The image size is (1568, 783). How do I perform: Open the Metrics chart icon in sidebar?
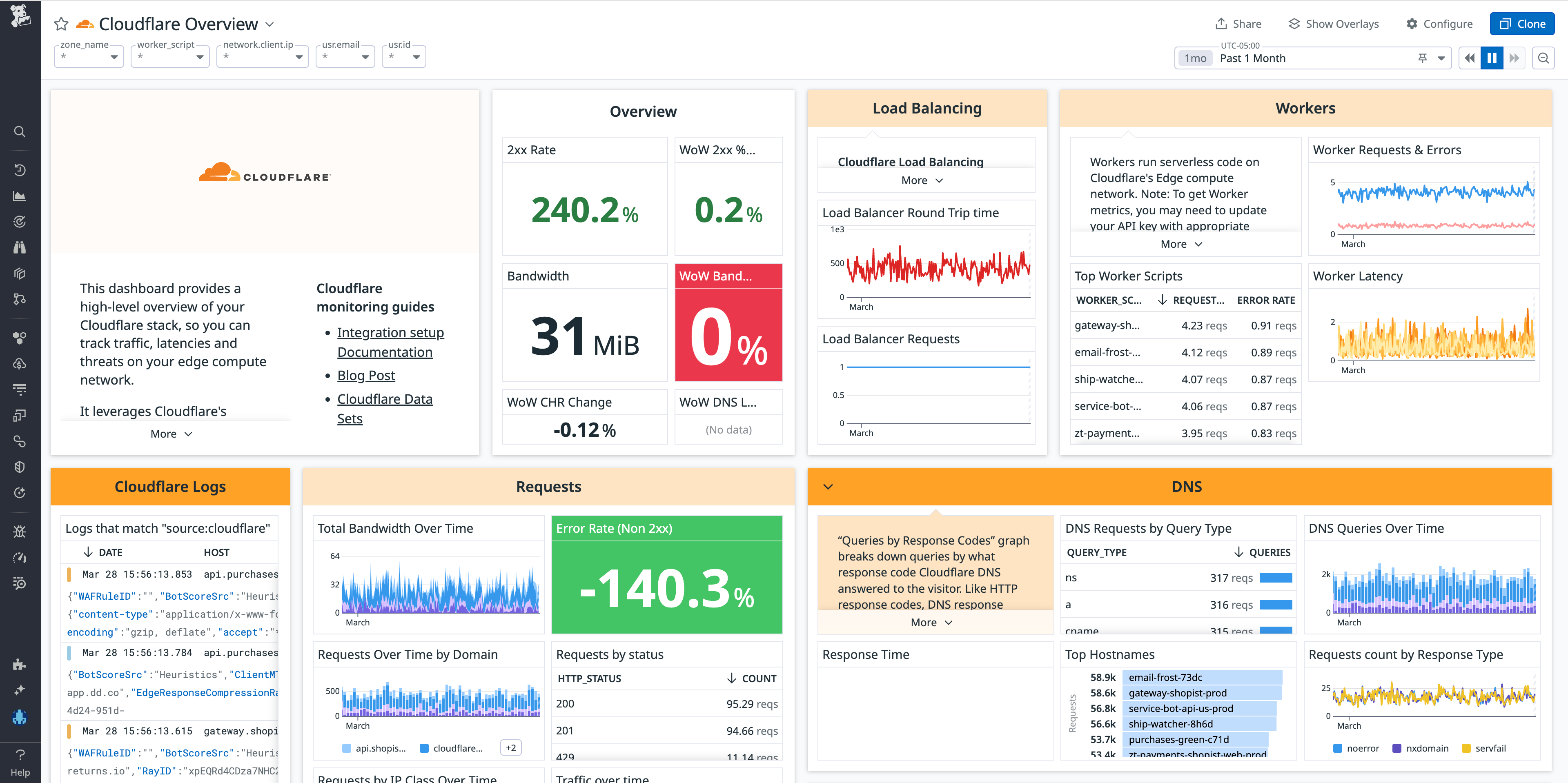(20, 196)
